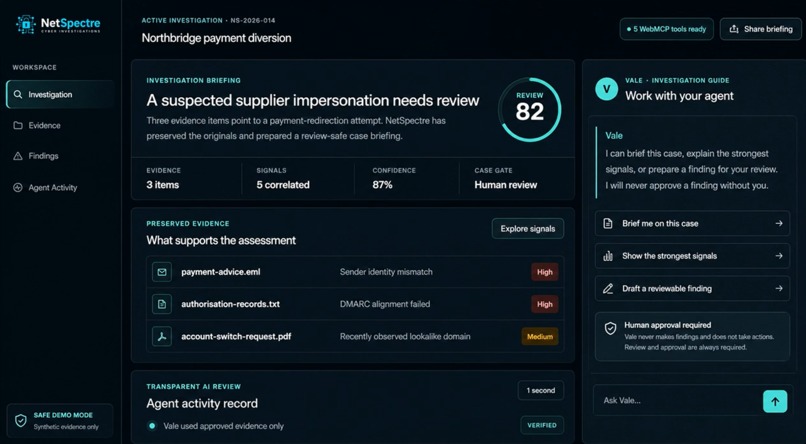Click the Investigation magnifier icon in the sidebar
The height and width of the screenshot is (444, 806).
(18, 95)
